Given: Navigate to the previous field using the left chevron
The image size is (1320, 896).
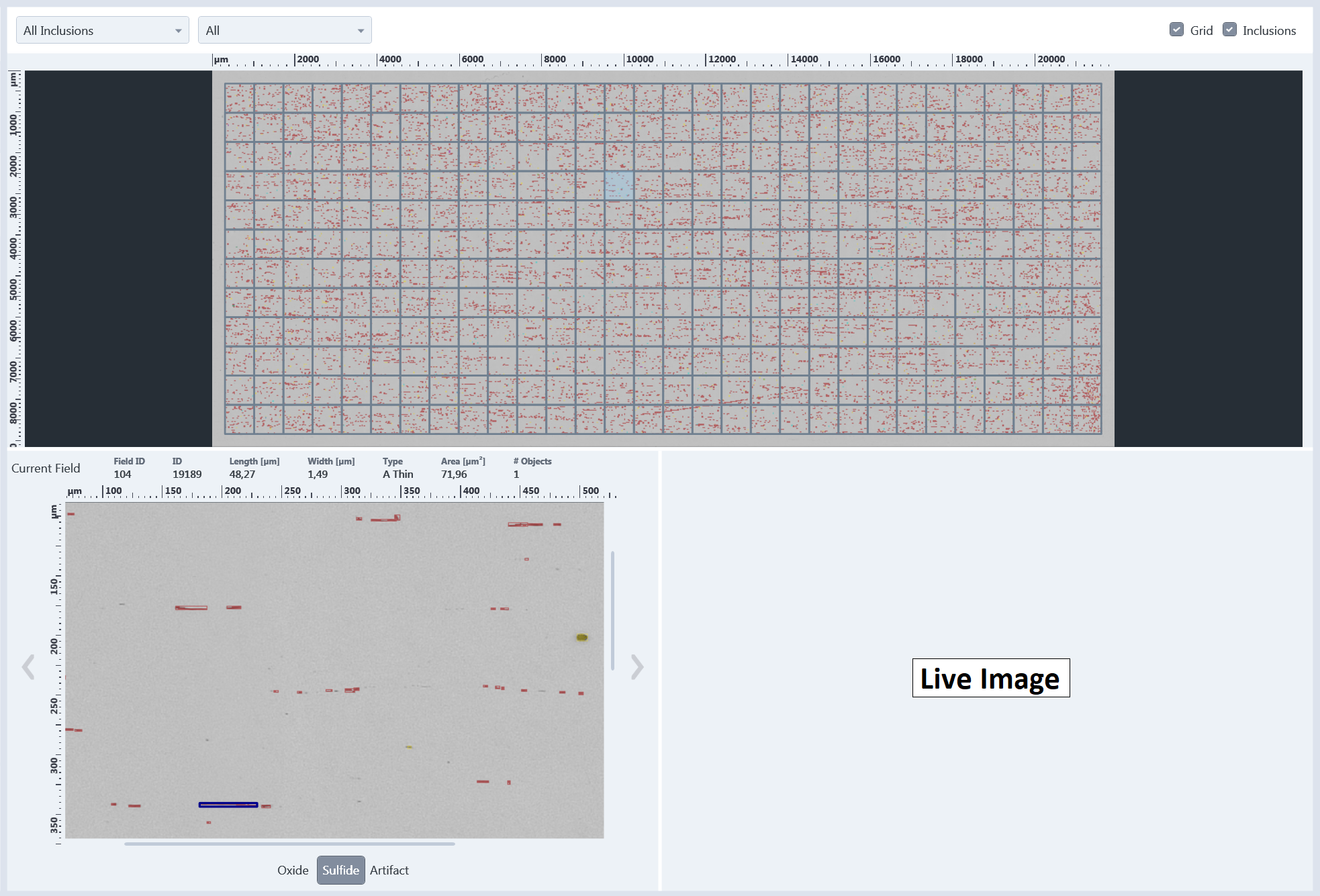Looking at the screenshot, I should pos(28,666).
